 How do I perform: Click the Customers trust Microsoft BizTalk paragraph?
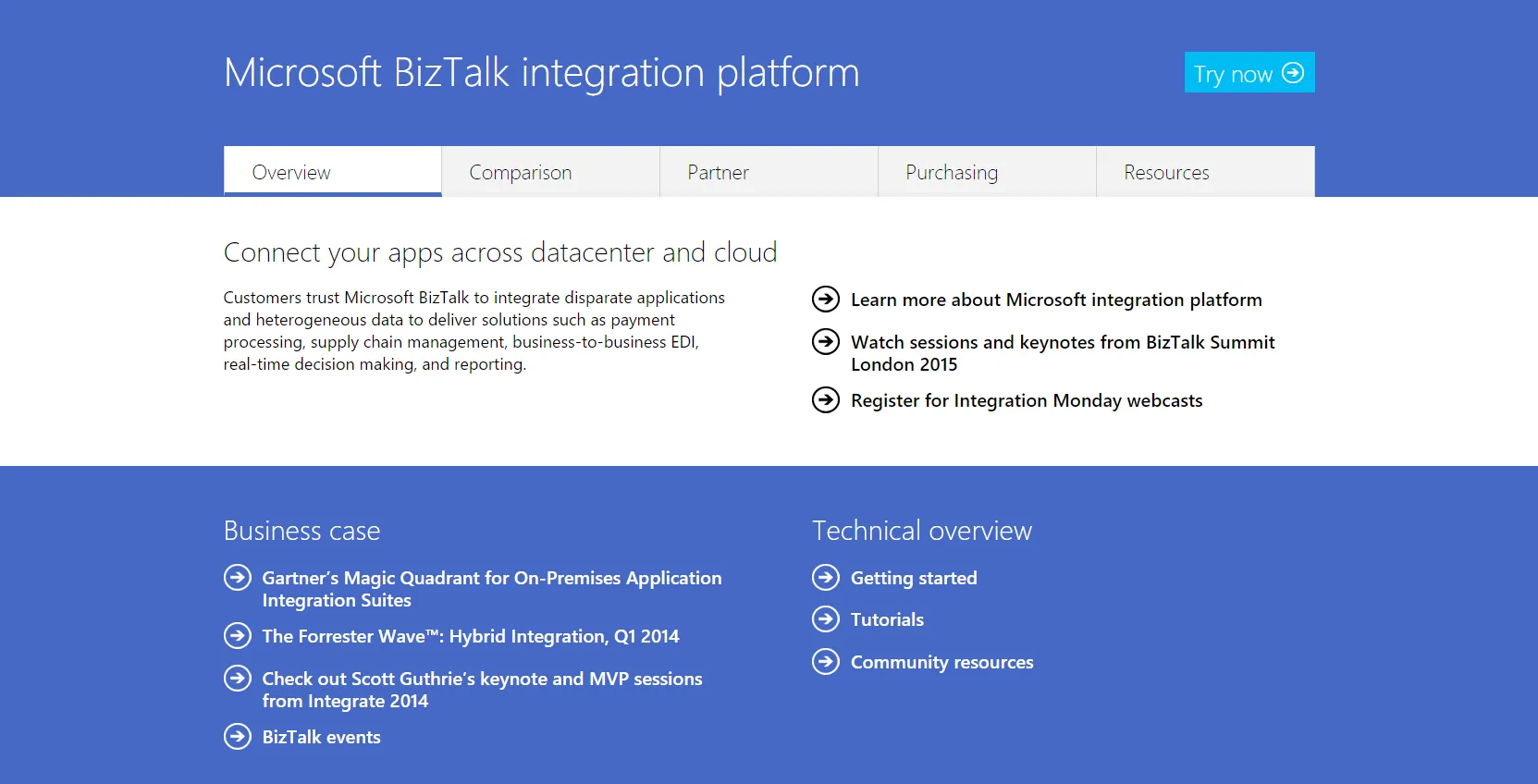pos(474,331)
